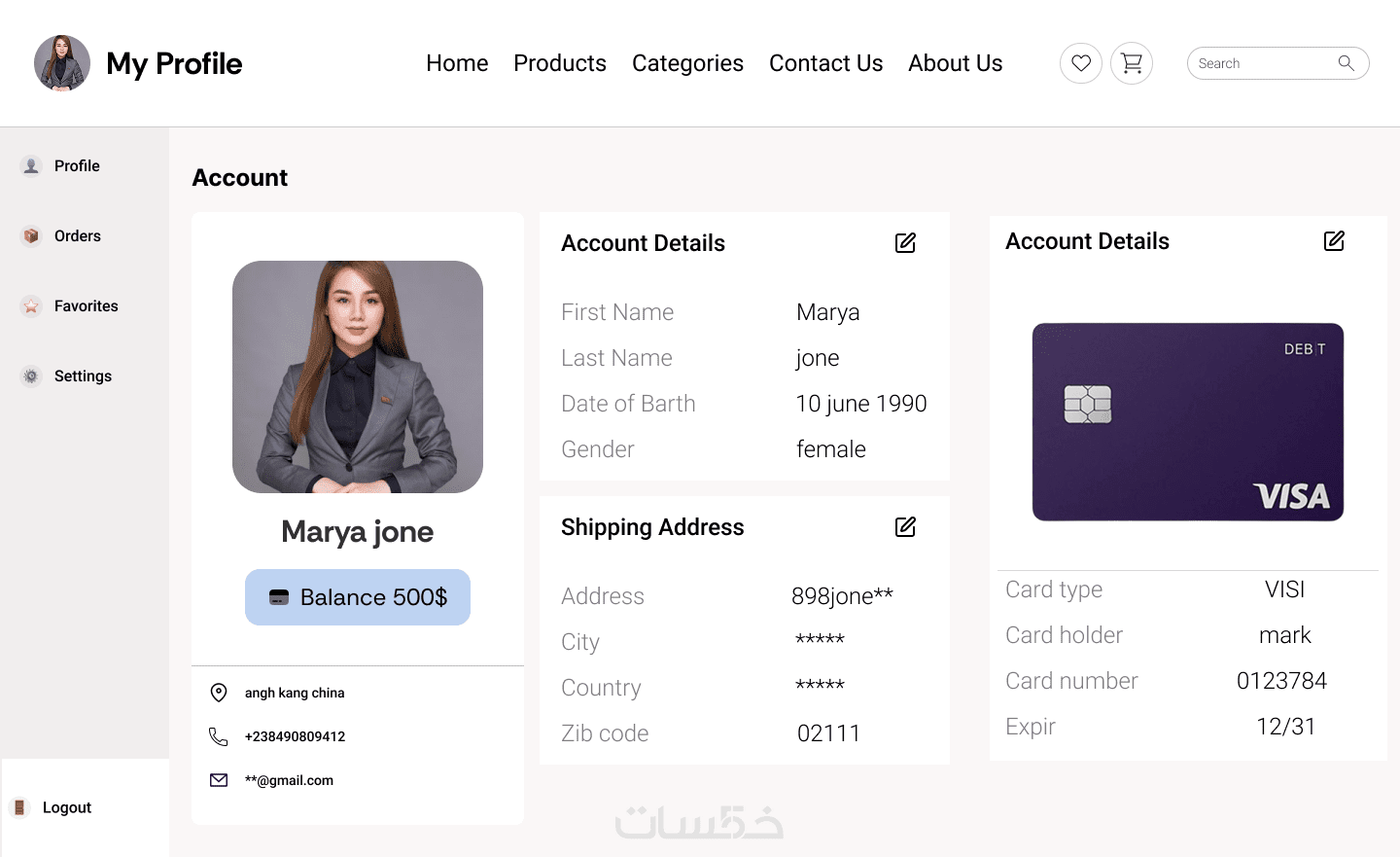Image resolution: width=1400 pixels, height=857 pixels.
Task: Open Settings from the sidebar
Action: (x=83, y=376)
